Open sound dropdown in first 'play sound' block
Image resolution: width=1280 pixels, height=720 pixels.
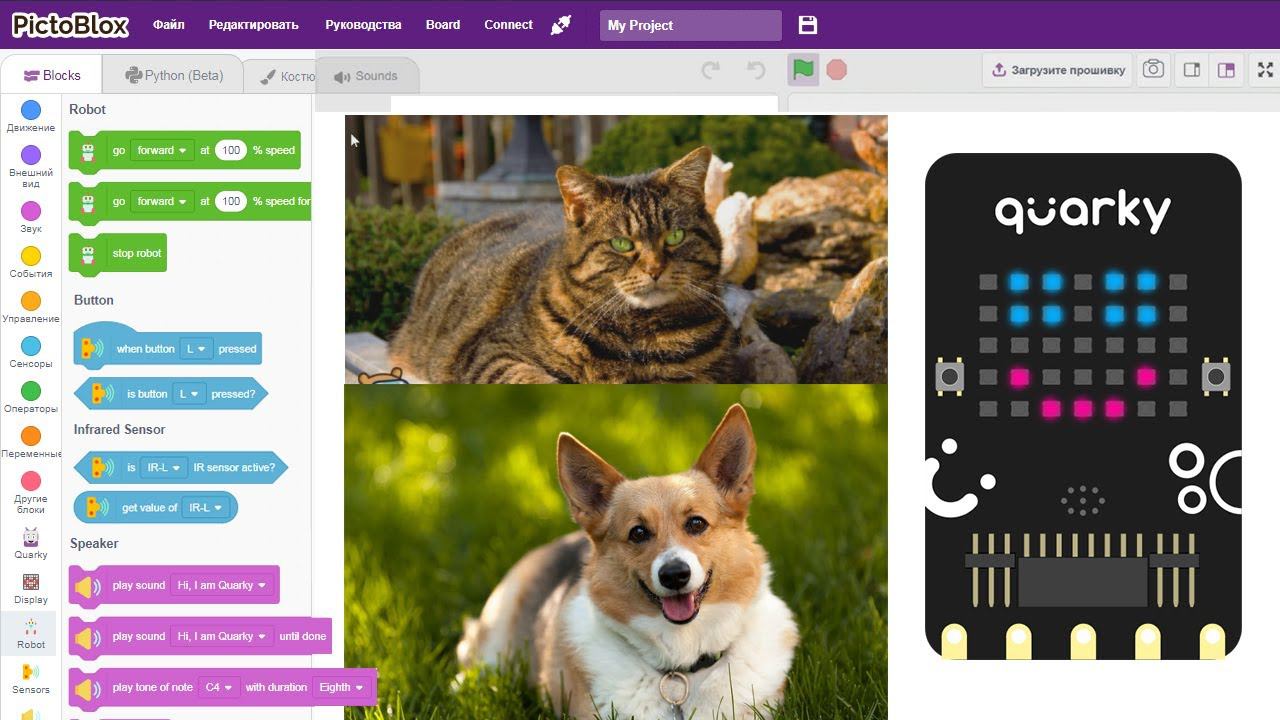(x=222, y=586)
